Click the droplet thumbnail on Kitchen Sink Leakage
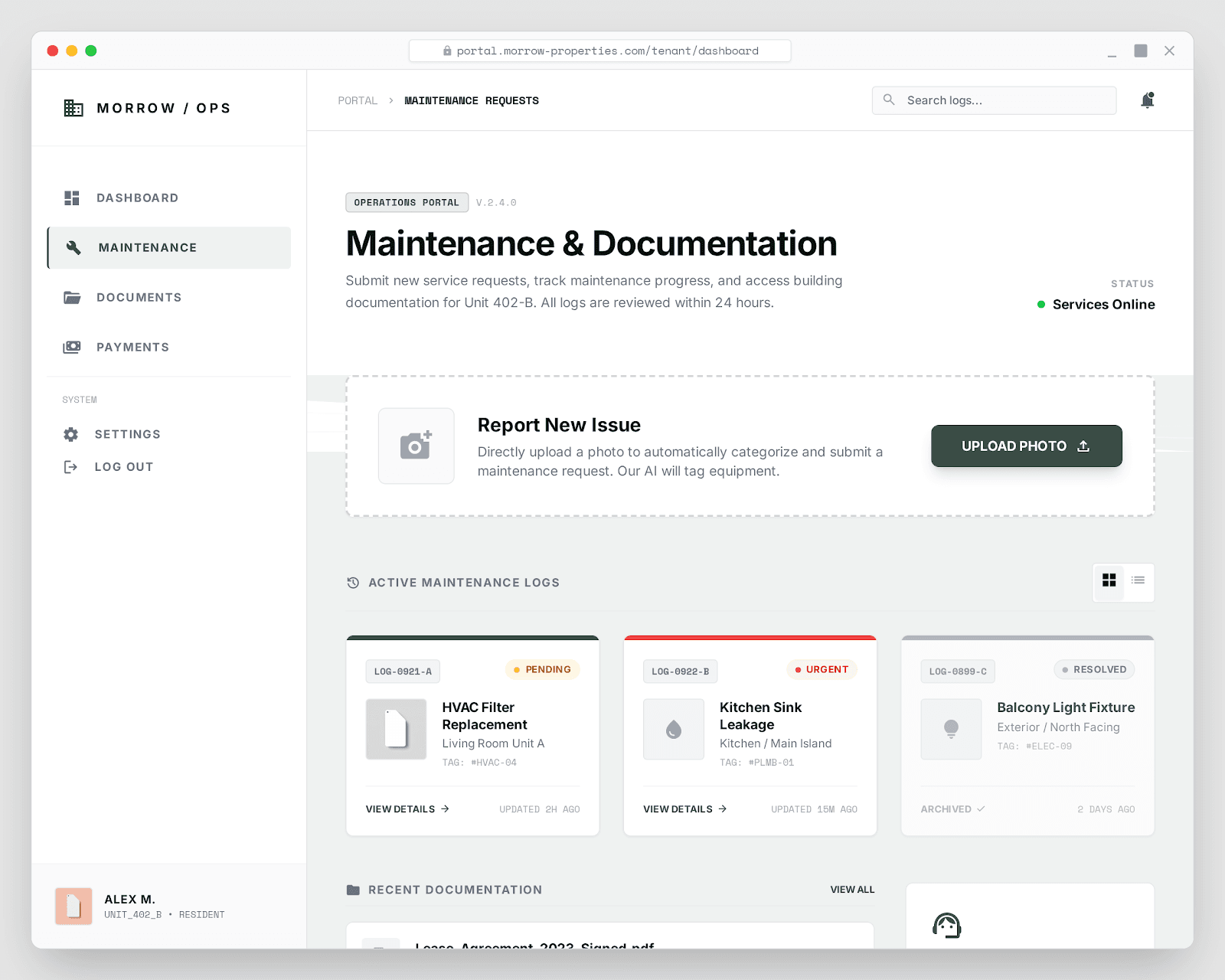This screenshot has height=980, width=1225. pyautogui.click(x=673, y=729)
